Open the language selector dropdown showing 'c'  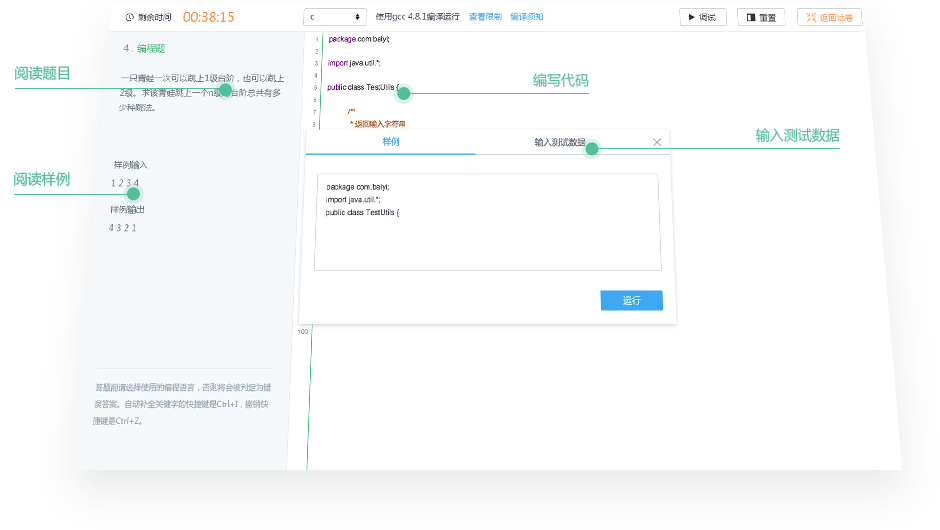(x=335, y=17)
